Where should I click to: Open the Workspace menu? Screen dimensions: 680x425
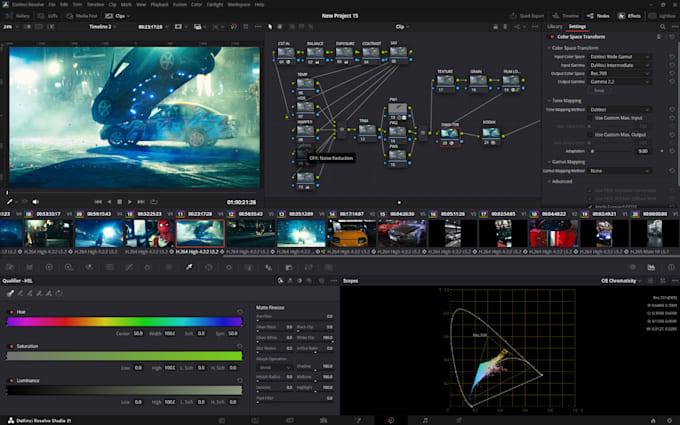coord(239,4)
